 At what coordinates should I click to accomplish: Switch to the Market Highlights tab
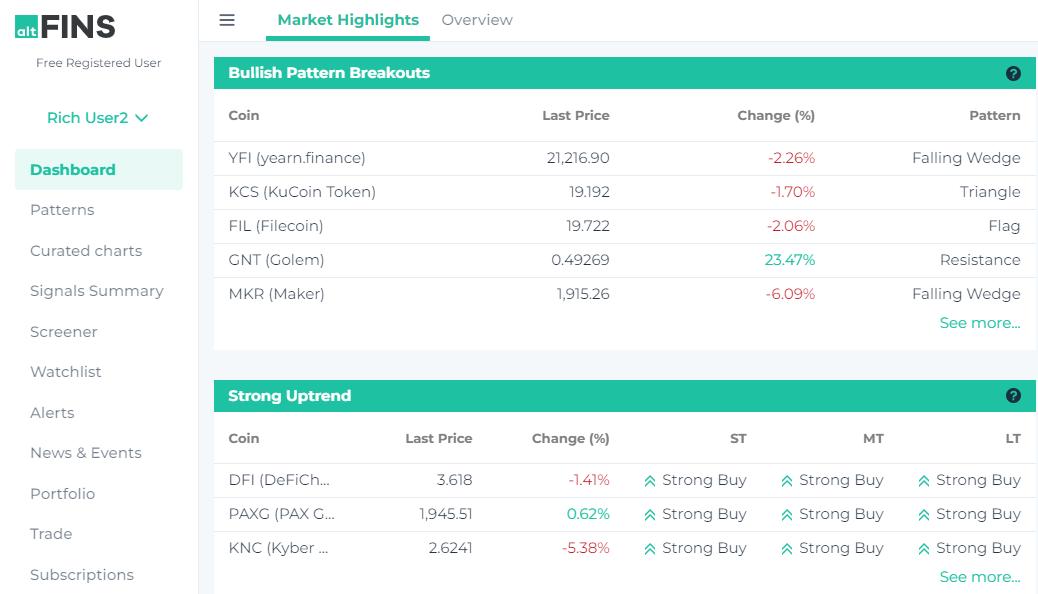point(348,20)
